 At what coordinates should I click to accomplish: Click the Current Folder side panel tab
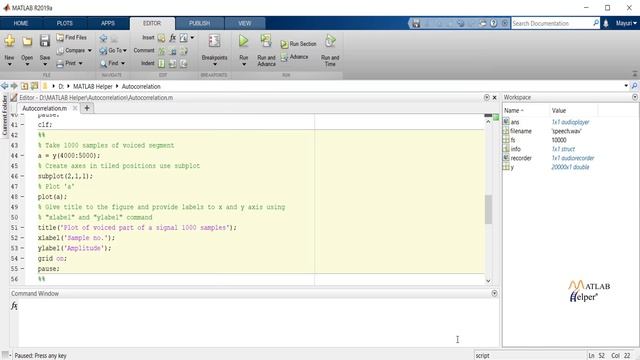coord(4,116)
